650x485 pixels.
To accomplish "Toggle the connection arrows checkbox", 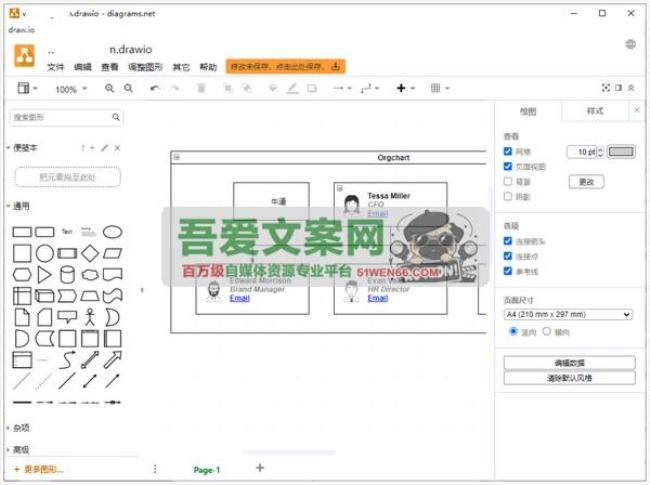I will (x=508, y=241).
